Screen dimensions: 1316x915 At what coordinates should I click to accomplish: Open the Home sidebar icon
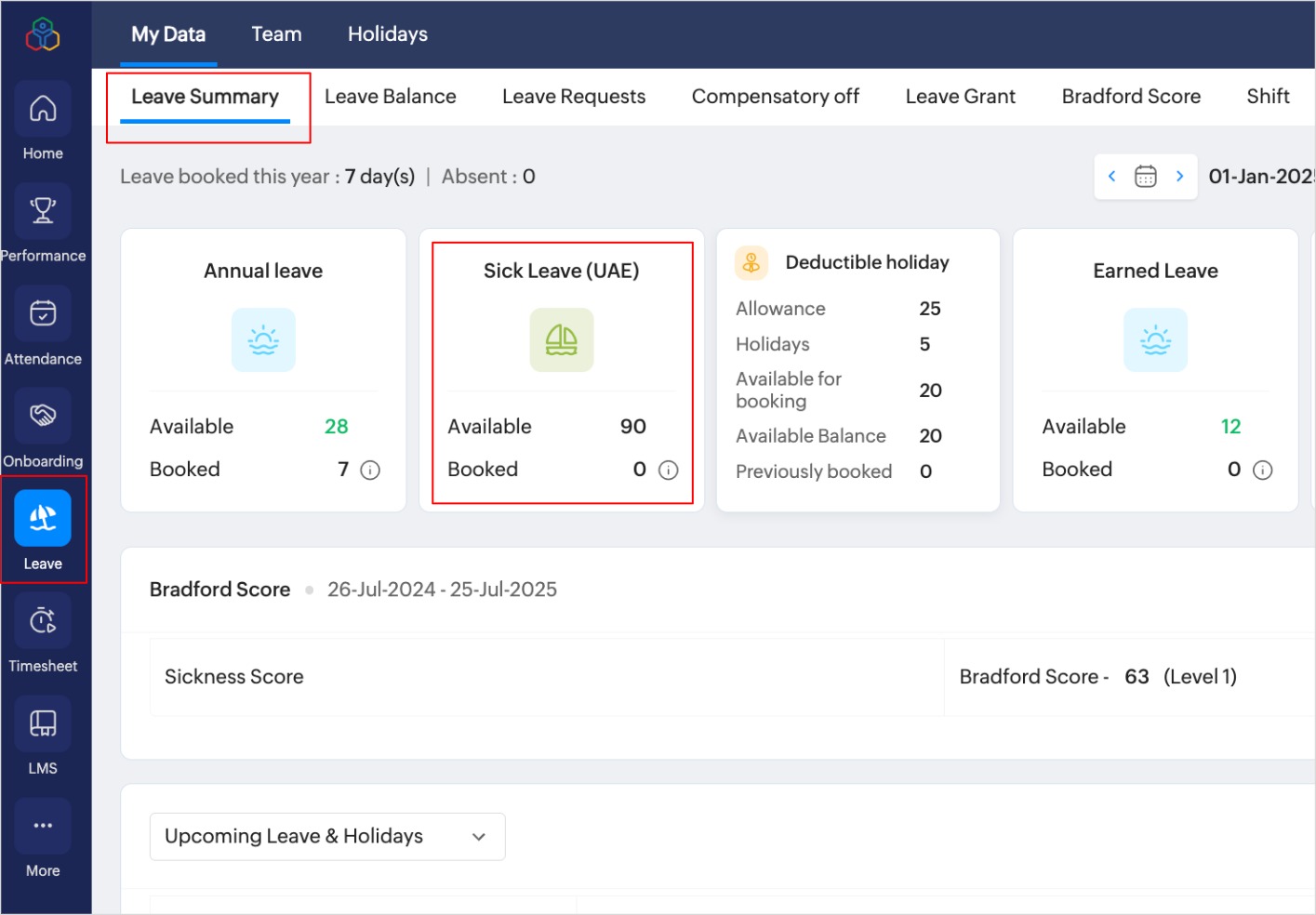click(43, 110)
